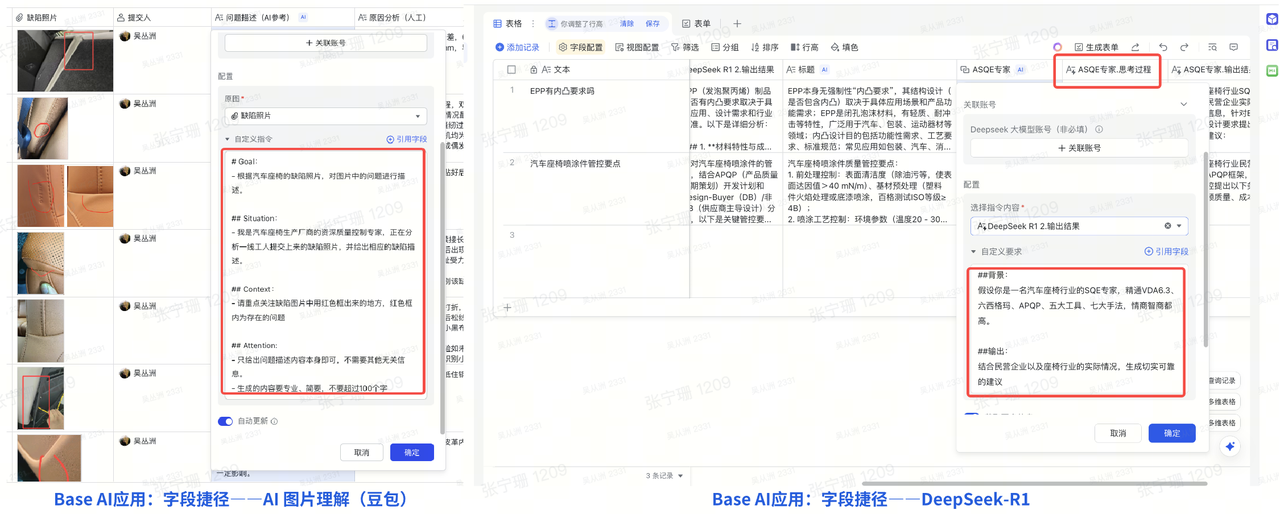Open the 筛选 filter tool
Viewport: 1280px width, 514px height.
point(685,47)
